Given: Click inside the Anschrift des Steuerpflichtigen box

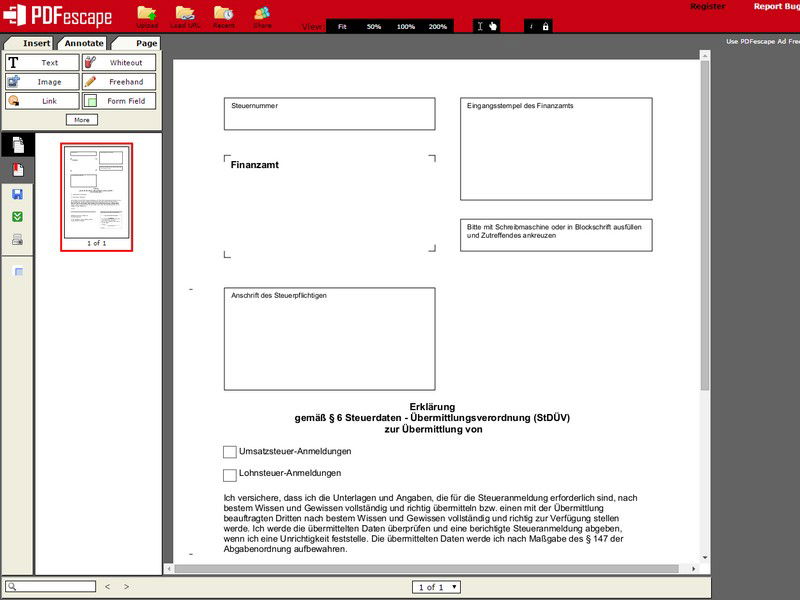Looking at the screenshot, I should pyautogui.click(x=330, y=339).
